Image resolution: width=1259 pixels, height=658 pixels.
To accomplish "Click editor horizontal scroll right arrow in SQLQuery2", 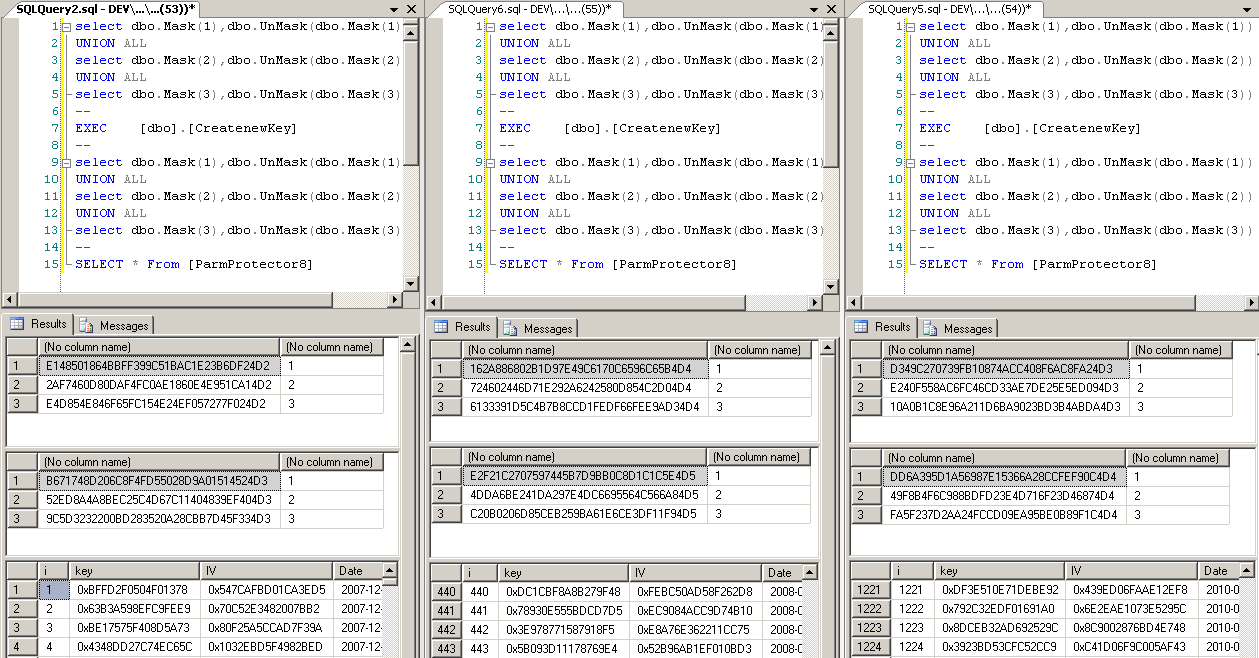I will [x=395, y=299].
